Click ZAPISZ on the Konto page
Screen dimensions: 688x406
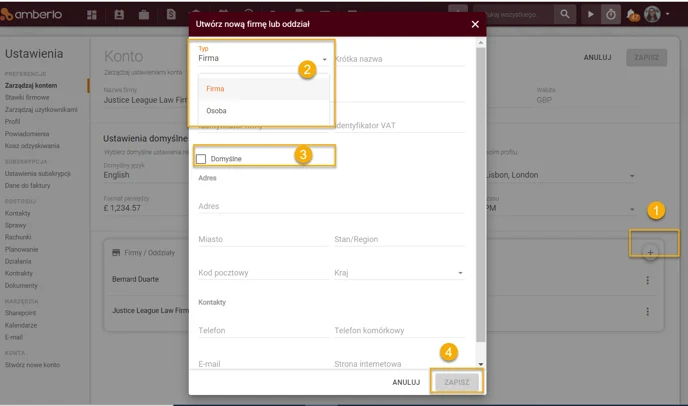(x=646, y=57)
